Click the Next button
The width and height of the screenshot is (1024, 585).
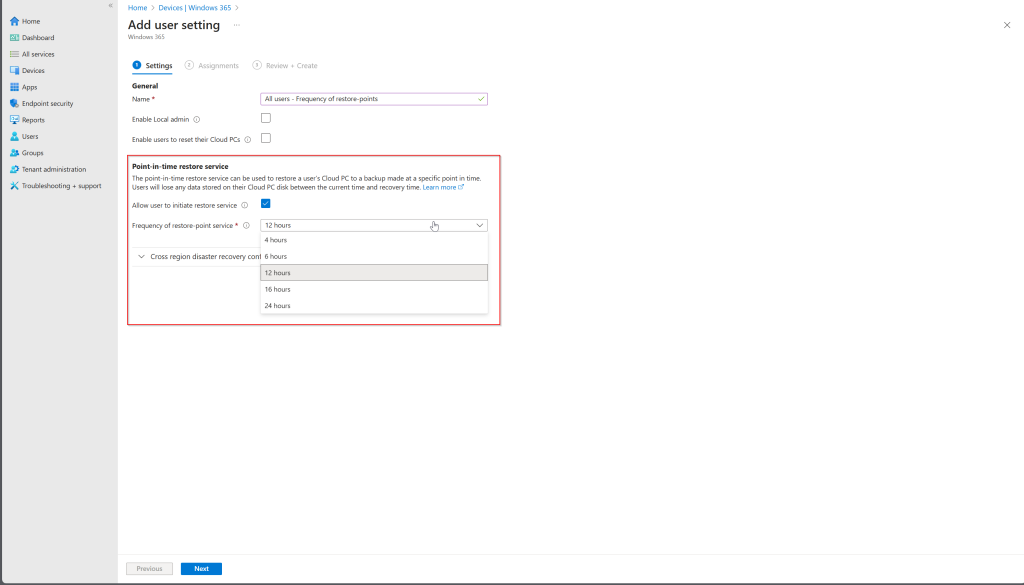(201, 569)
